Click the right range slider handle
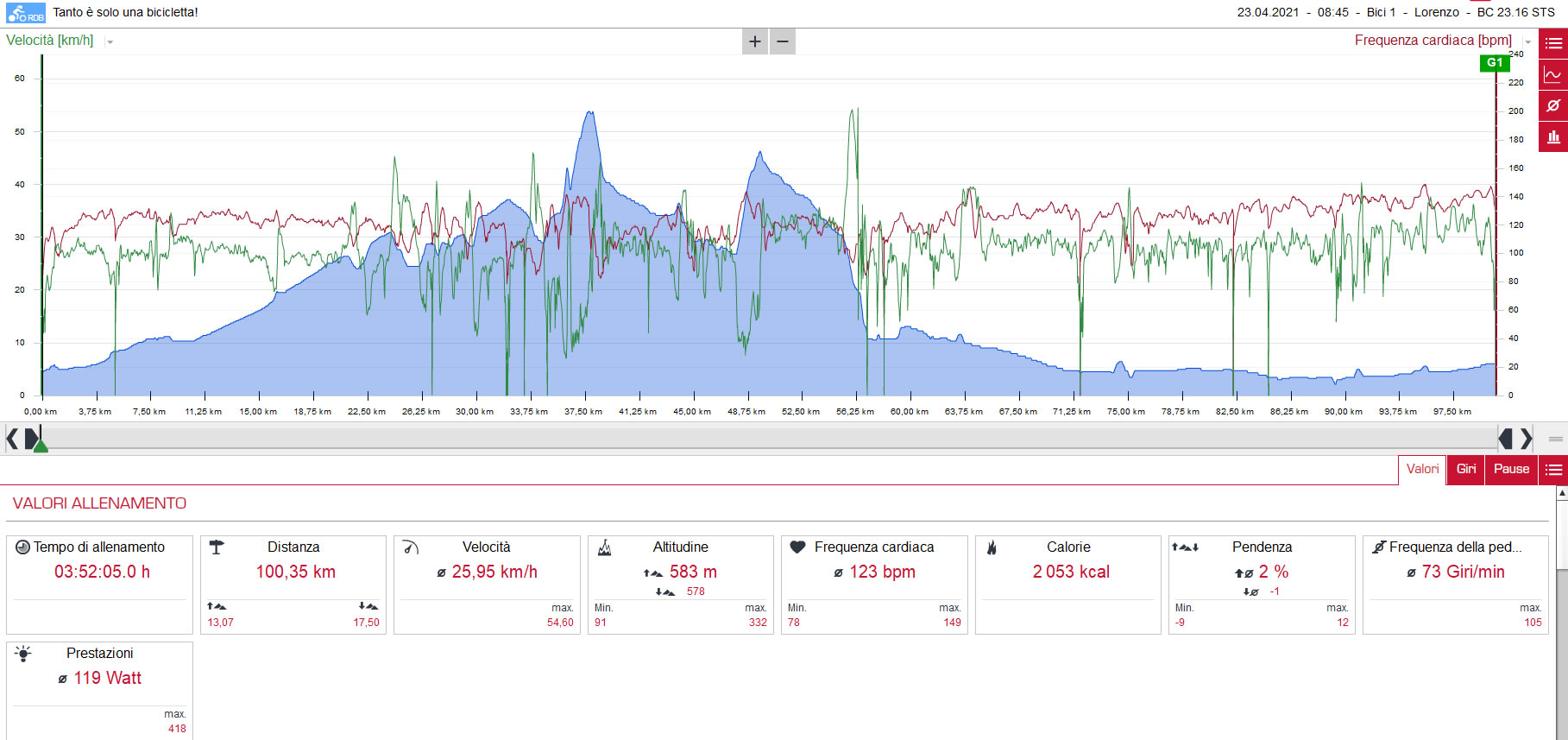 (x=1506, y=439)
